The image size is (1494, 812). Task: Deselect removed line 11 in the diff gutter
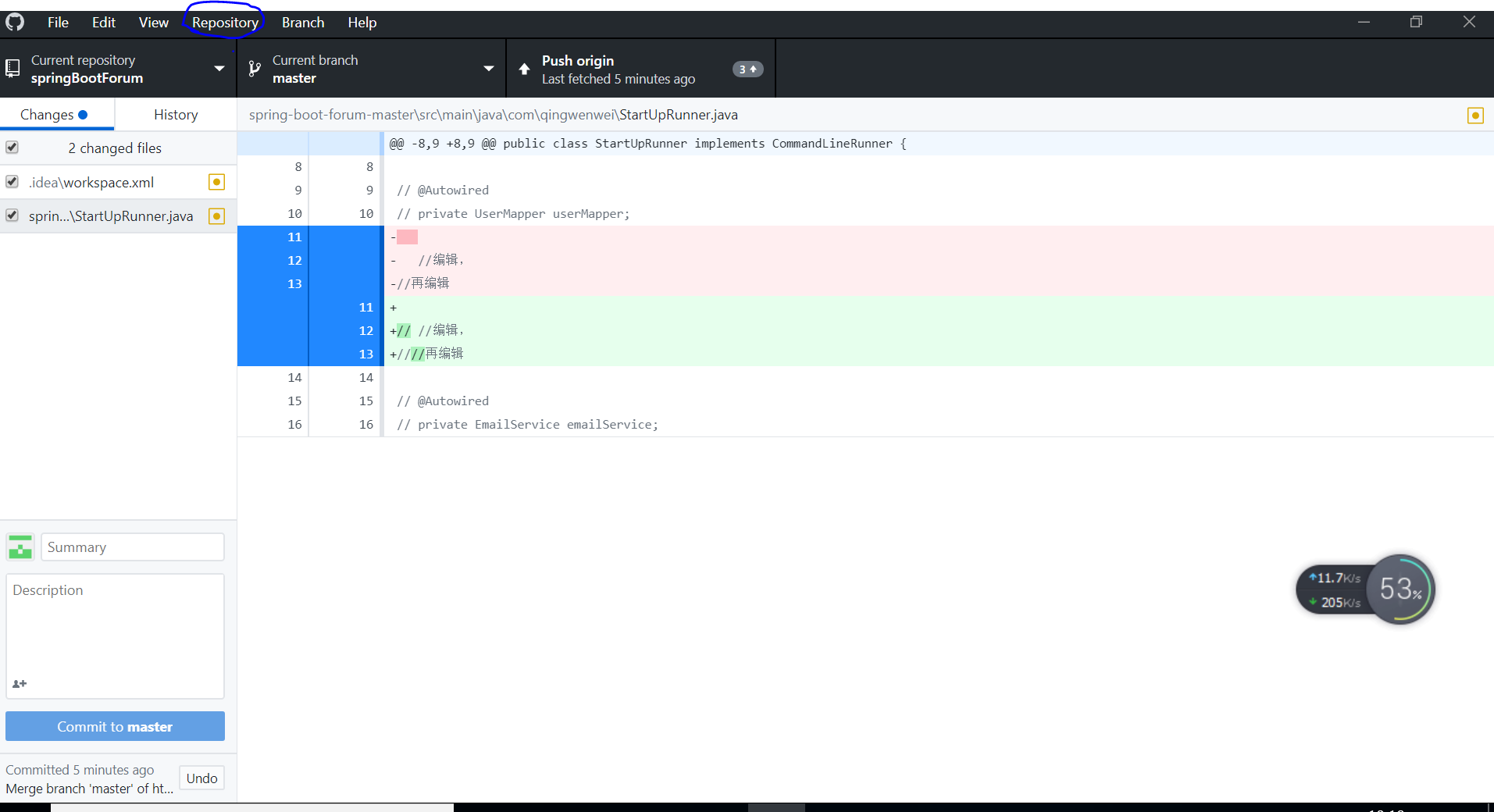(273, 237)
